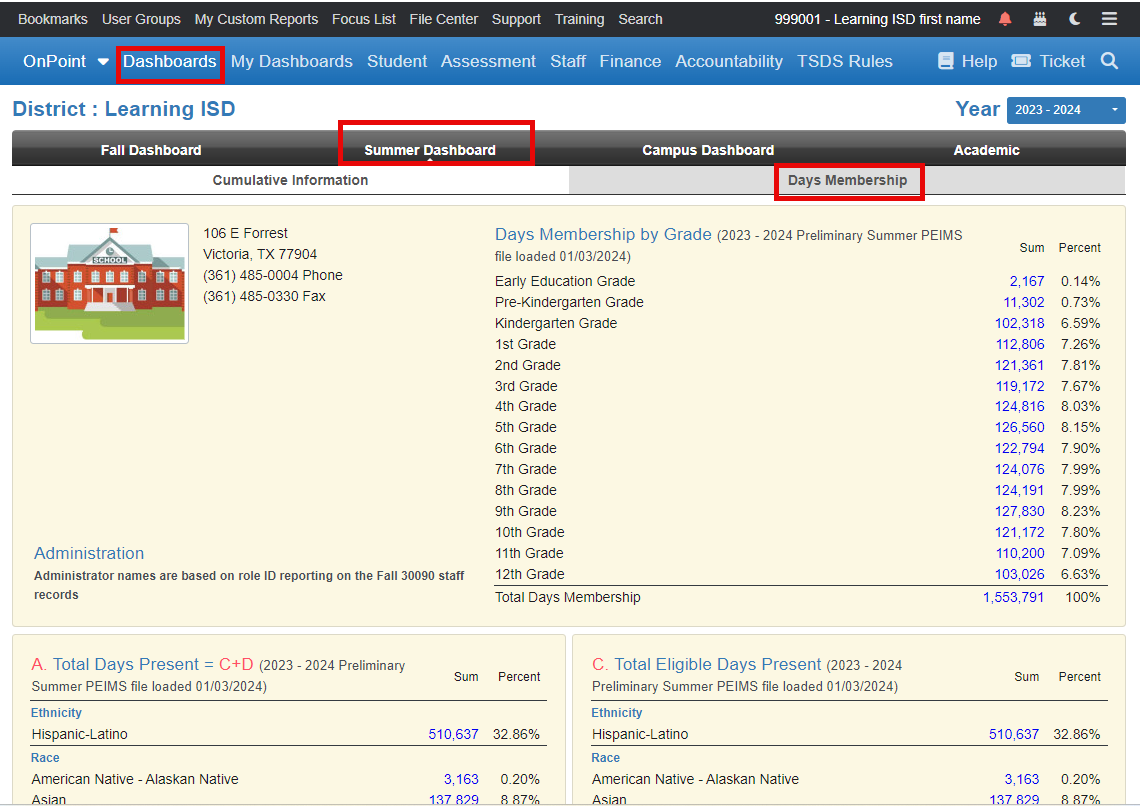Screen dimensions: 1140x806
Task: Open the hamburger menu in the top bar
Action: pos(1108,18)
